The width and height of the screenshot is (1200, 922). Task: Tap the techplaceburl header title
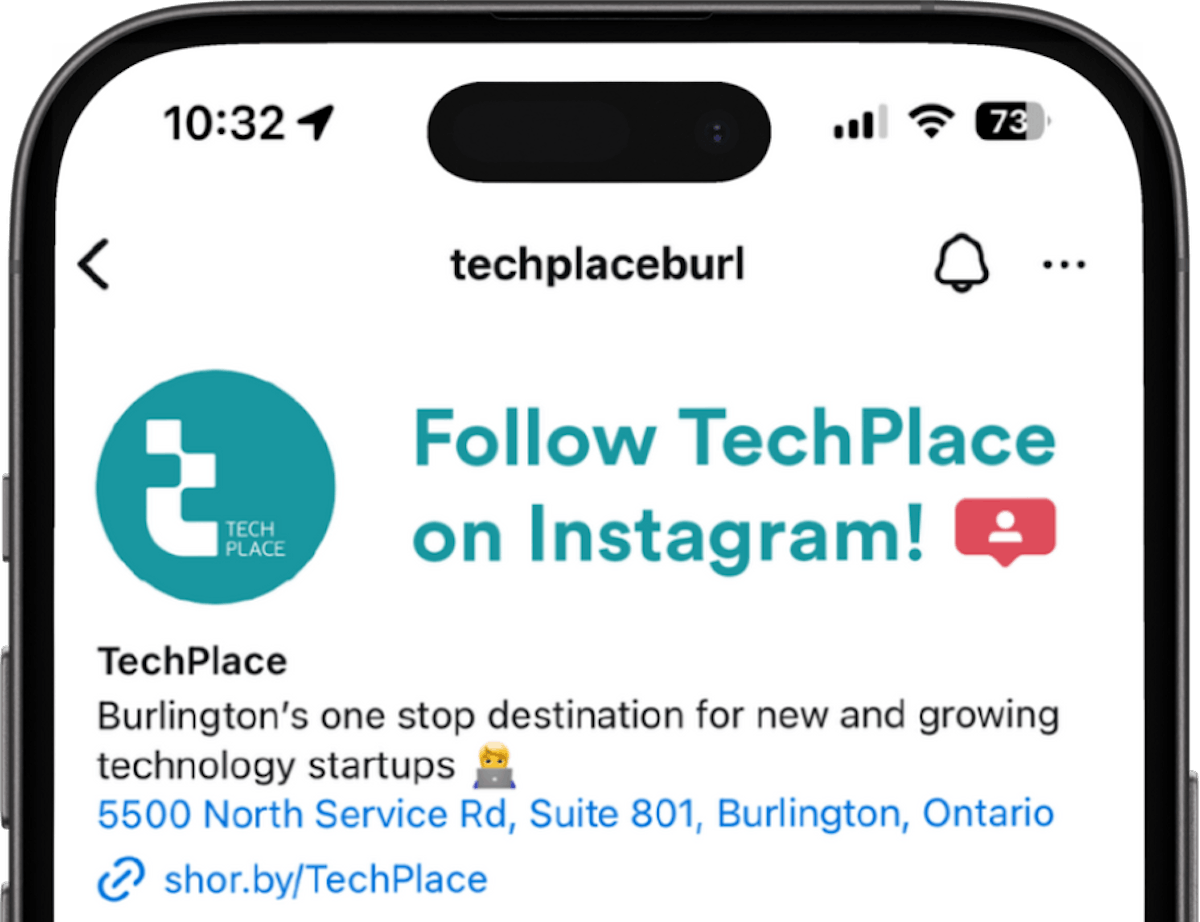[598, 262]
